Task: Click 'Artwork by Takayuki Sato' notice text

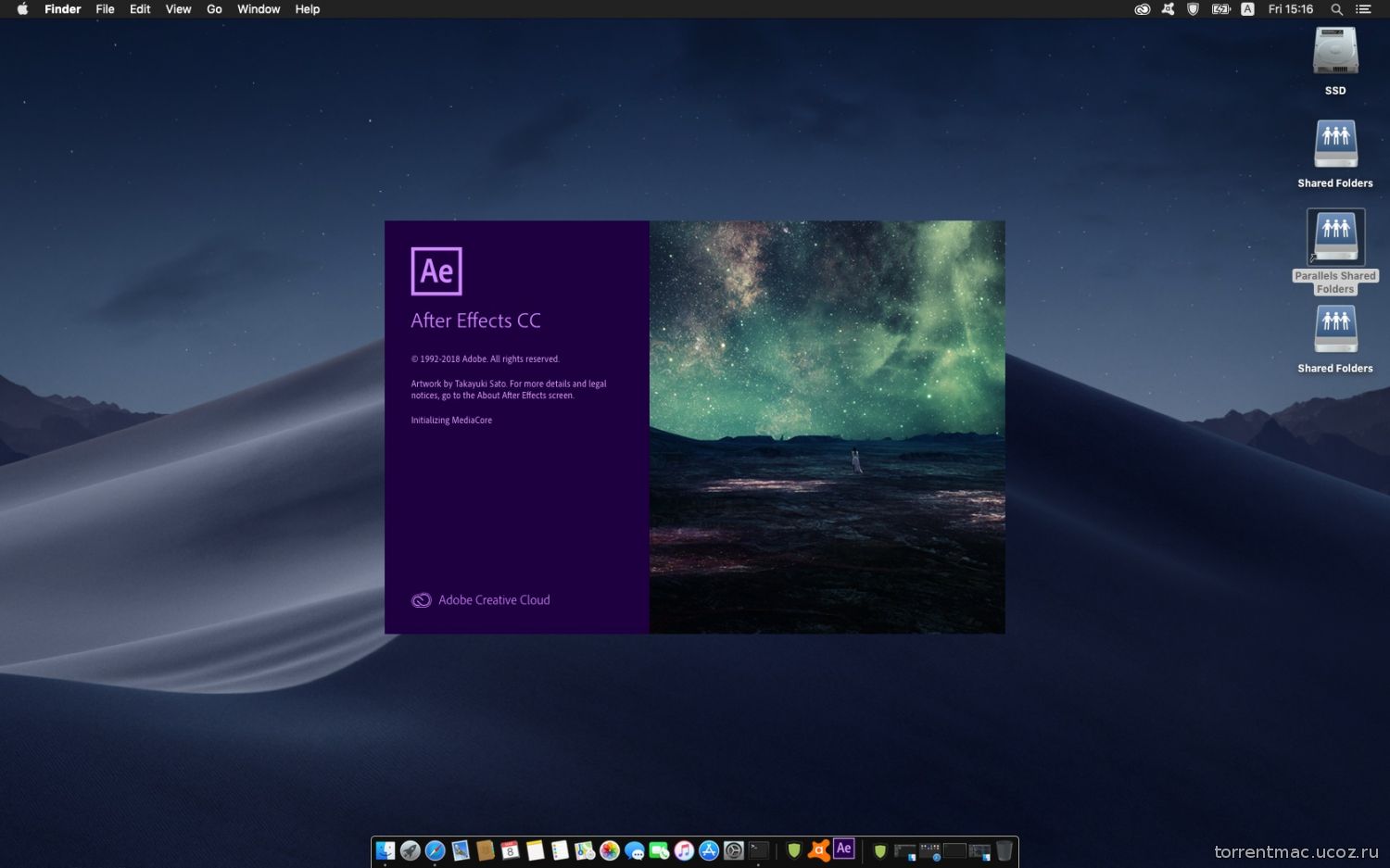Action: [509, 389]
